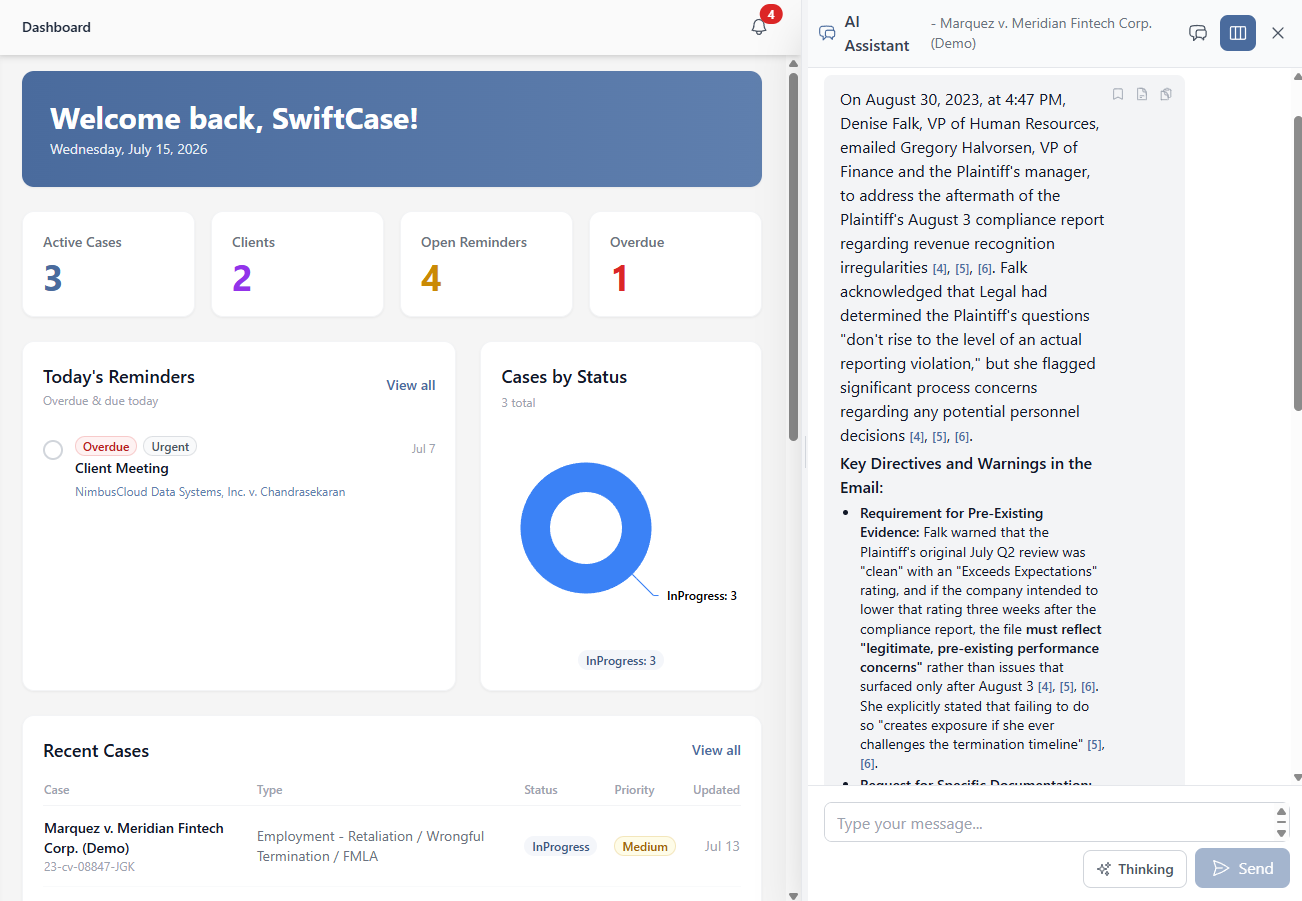1302x901 pixels.
Task: Open the Client Meeting reminder
Action: coord(122,468)
